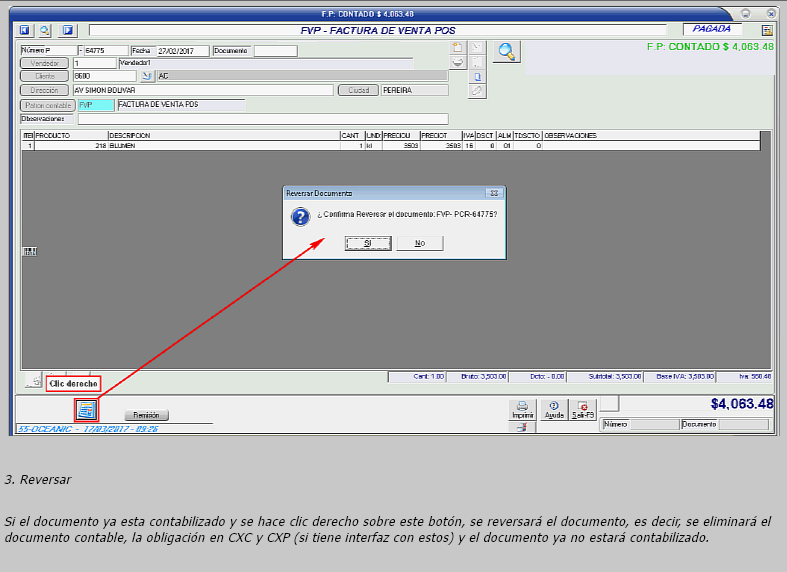Click the Imprimir printer icon

pos(522,409)
